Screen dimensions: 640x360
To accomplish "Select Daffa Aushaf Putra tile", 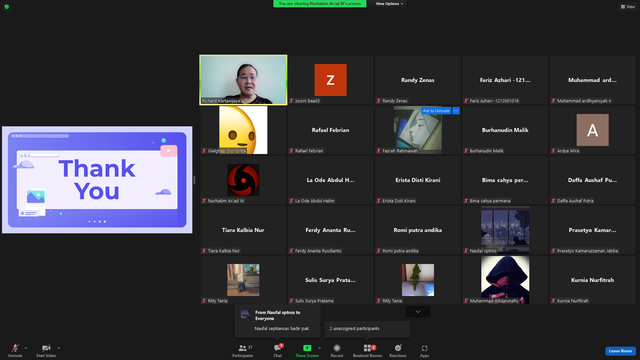I will click(x=592, y=180).
